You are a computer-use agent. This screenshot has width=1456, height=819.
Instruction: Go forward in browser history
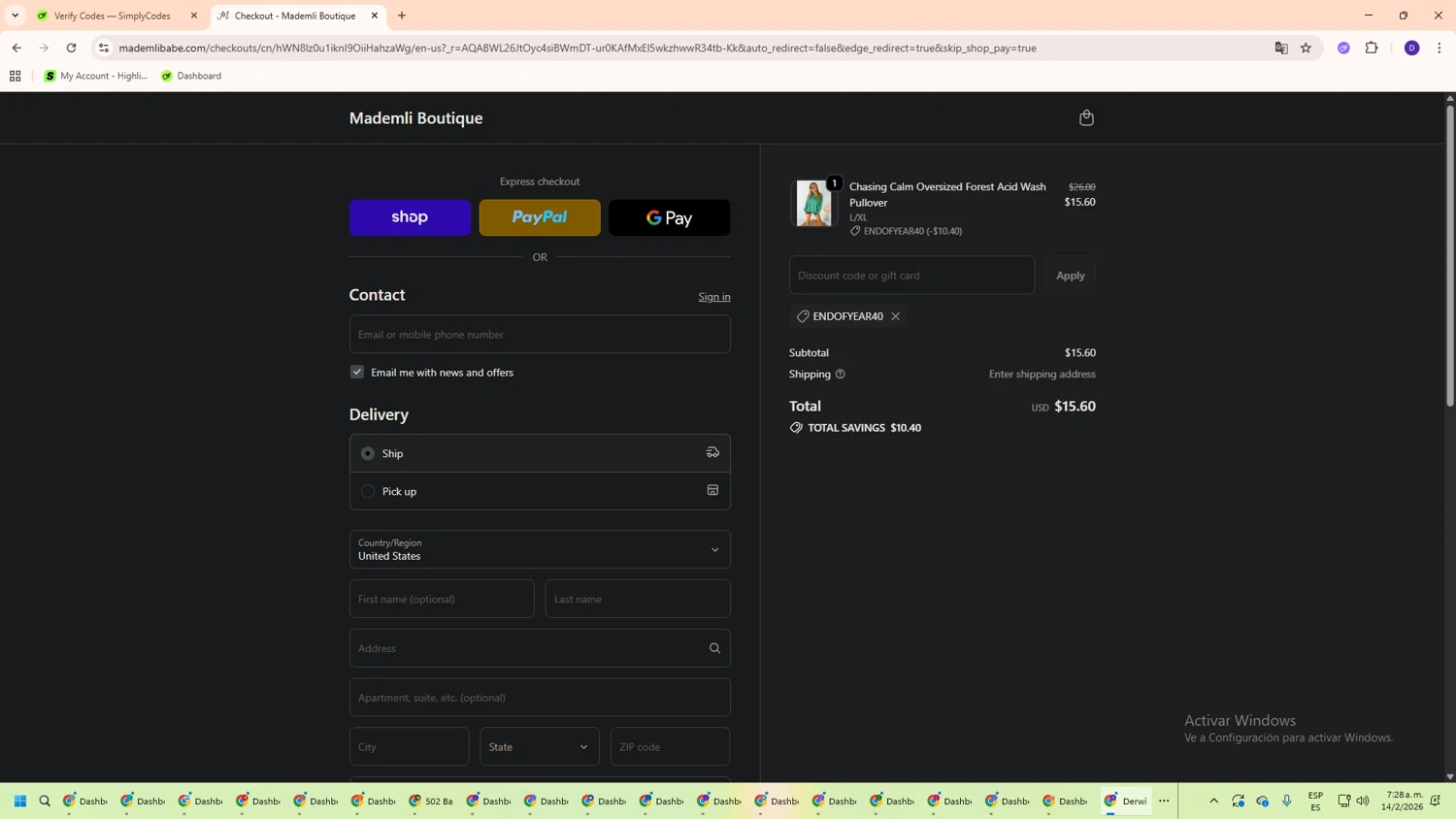tap(44, 48)
